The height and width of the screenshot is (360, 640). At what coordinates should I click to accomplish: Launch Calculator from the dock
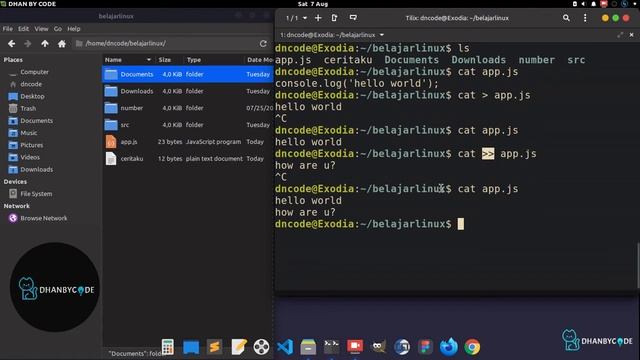coord(168,347)
